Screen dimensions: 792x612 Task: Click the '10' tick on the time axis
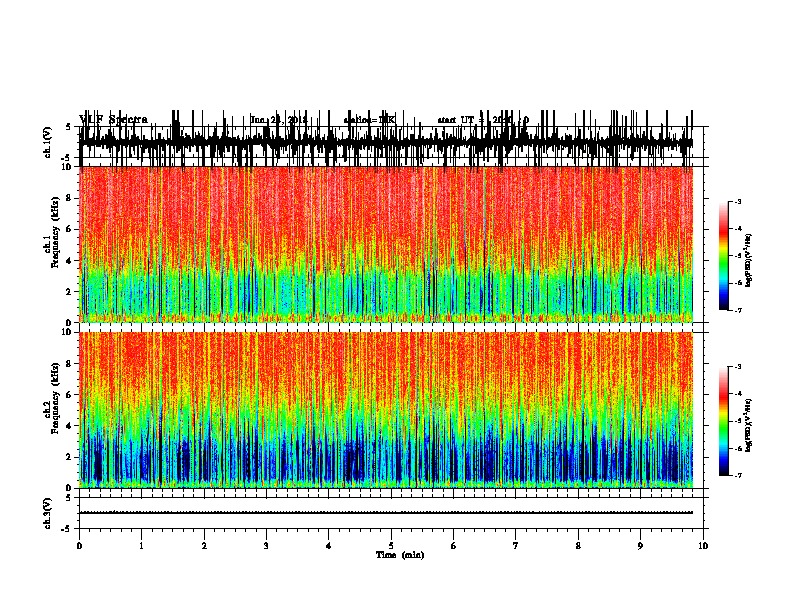[x=703, y=546]
